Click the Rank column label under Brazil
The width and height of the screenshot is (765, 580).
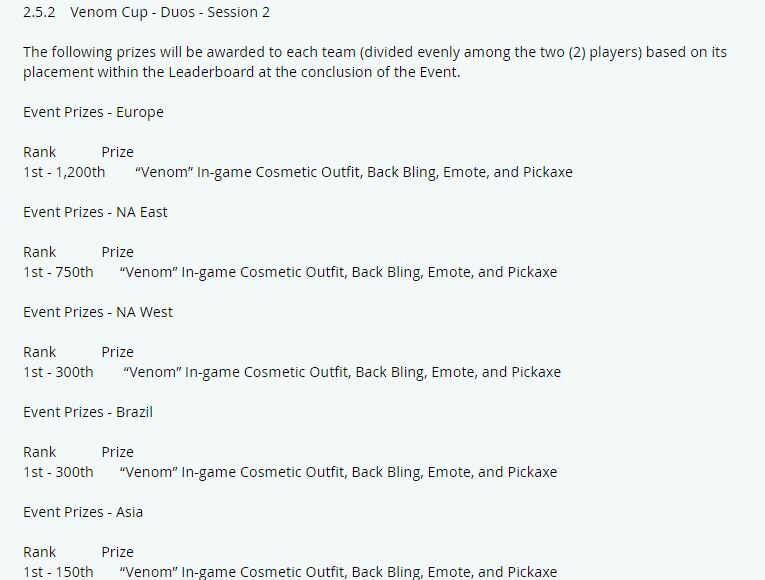click(40, 452)
